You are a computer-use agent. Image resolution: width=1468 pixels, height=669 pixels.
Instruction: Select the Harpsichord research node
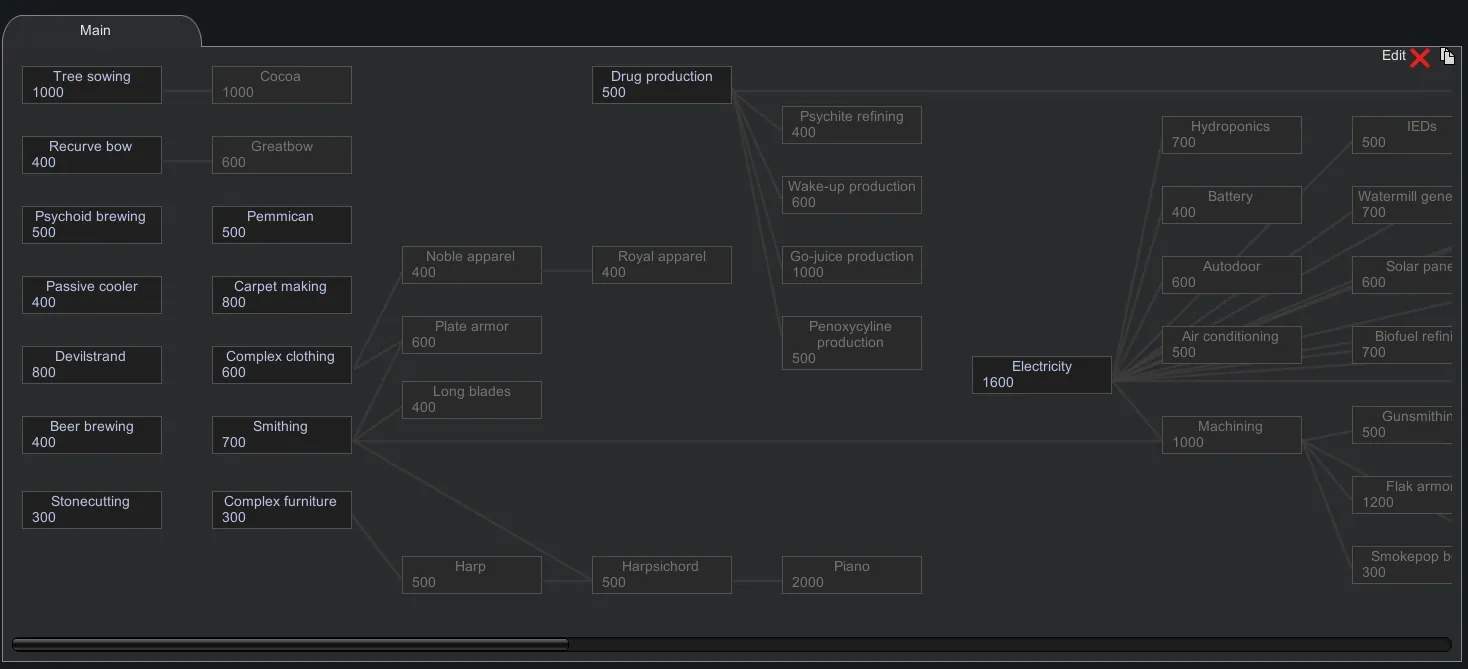661,575
